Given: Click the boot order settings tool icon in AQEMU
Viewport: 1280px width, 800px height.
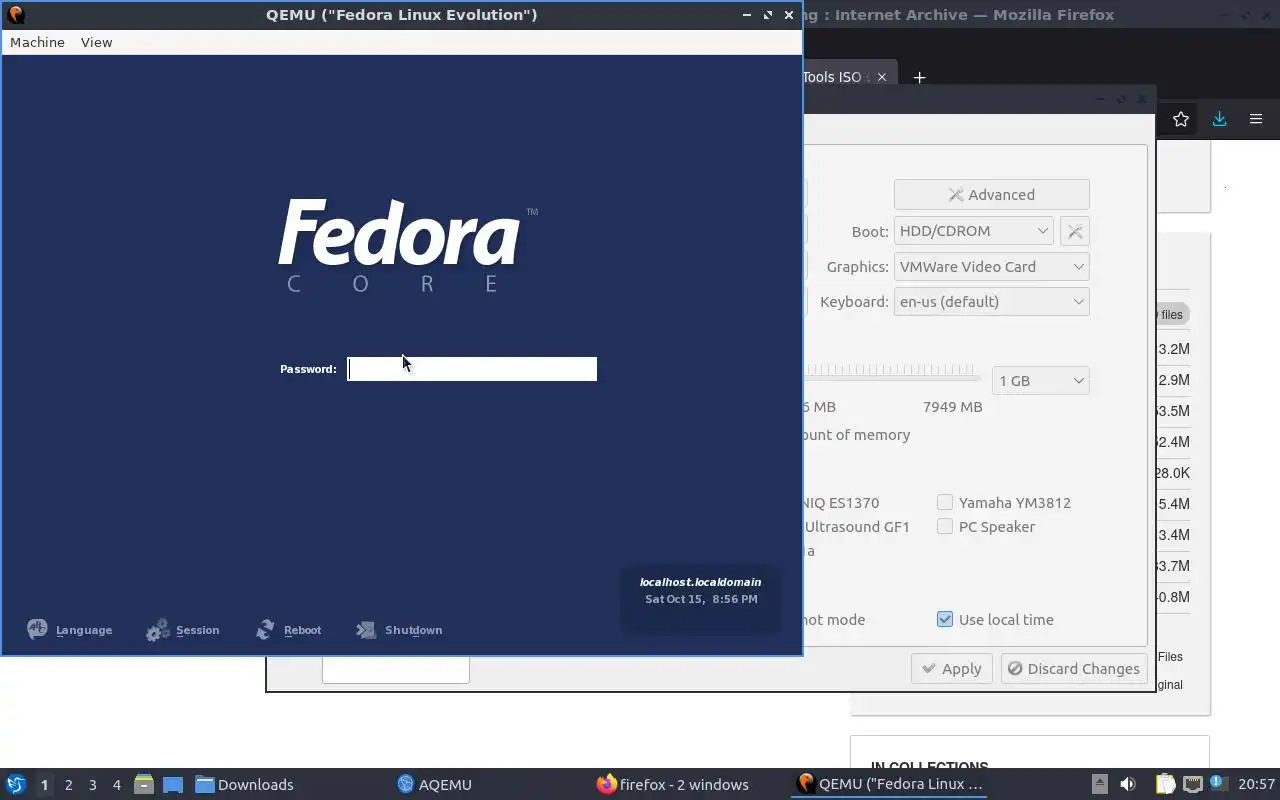Looking at the screenshot, I should [x=1074, y=231].
